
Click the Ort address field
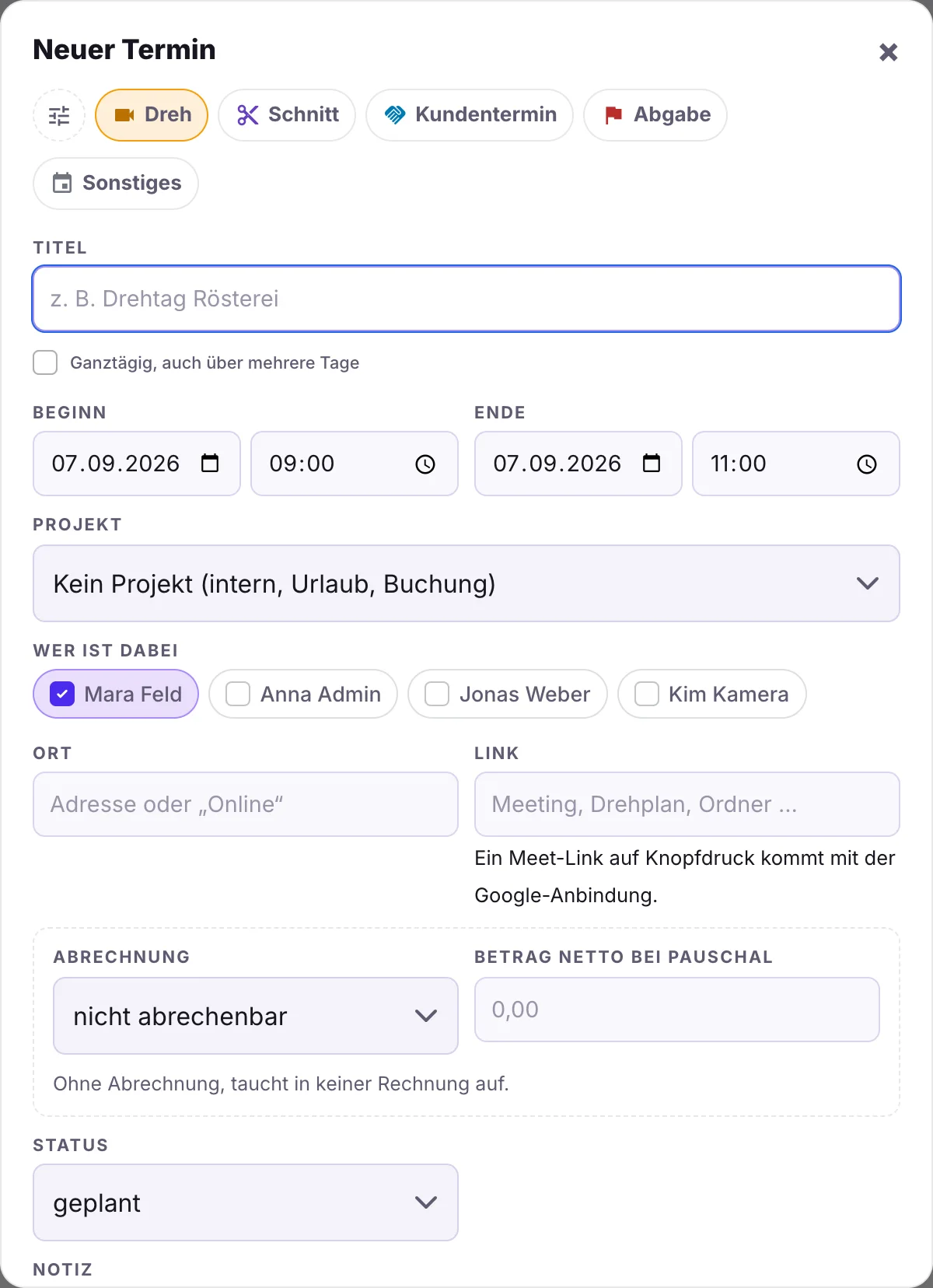tap(246, 804)
